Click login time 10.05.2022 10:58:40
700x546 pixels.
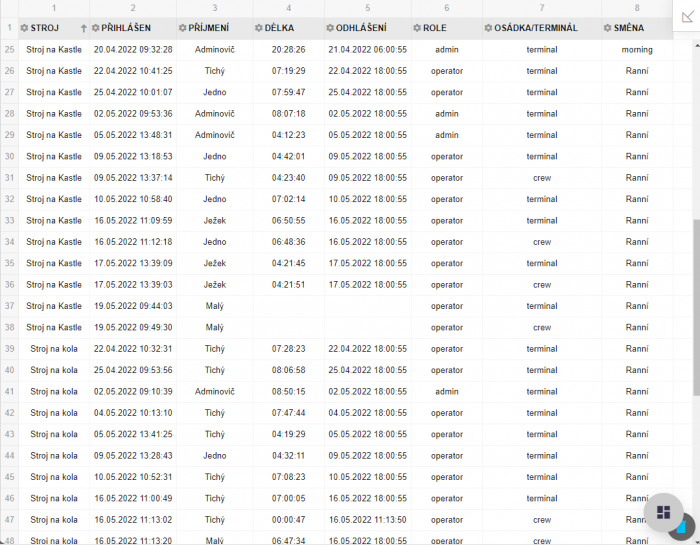(x=133, y=199)
